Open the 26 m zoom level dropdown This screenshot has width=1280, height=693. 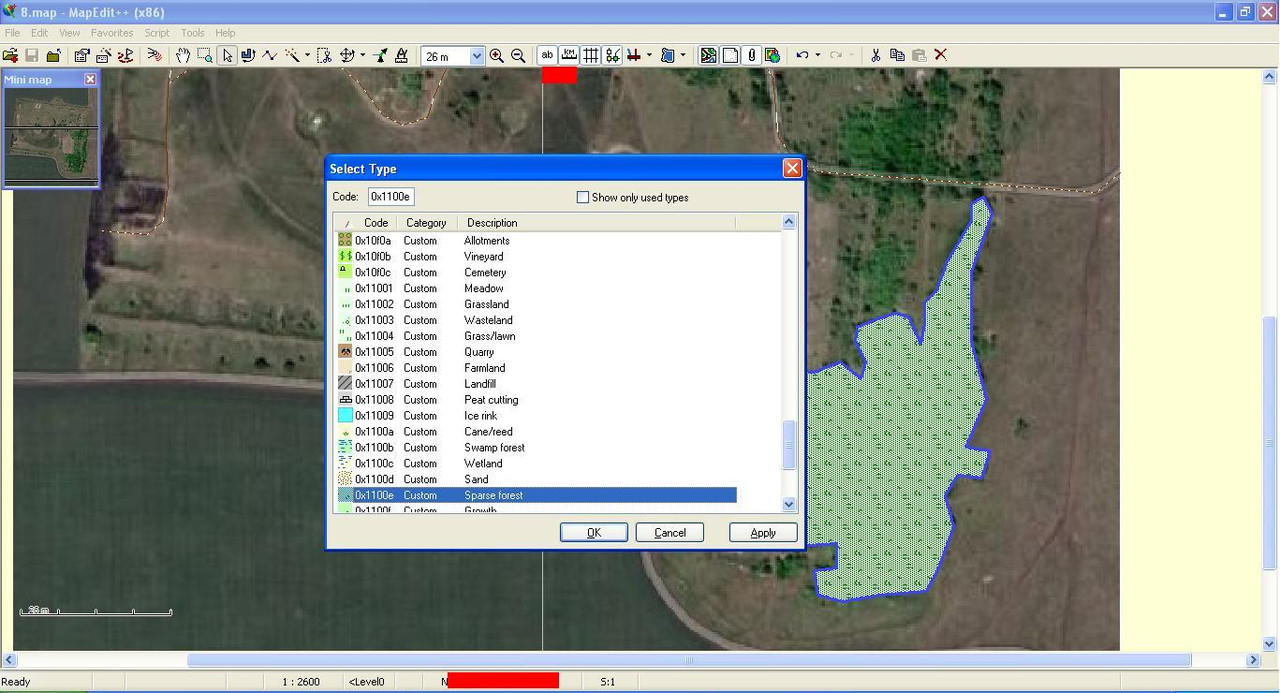click(477, 57)
